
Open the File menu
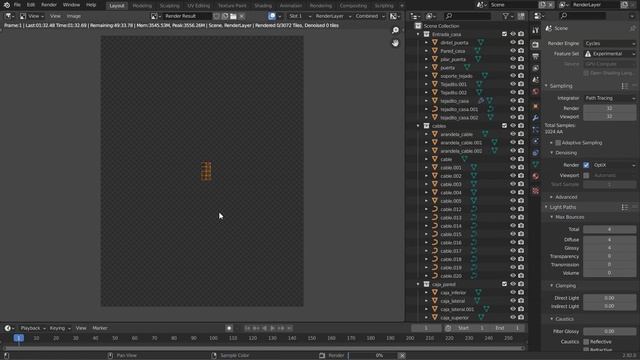pyautogui.click(x=17, y=5)
